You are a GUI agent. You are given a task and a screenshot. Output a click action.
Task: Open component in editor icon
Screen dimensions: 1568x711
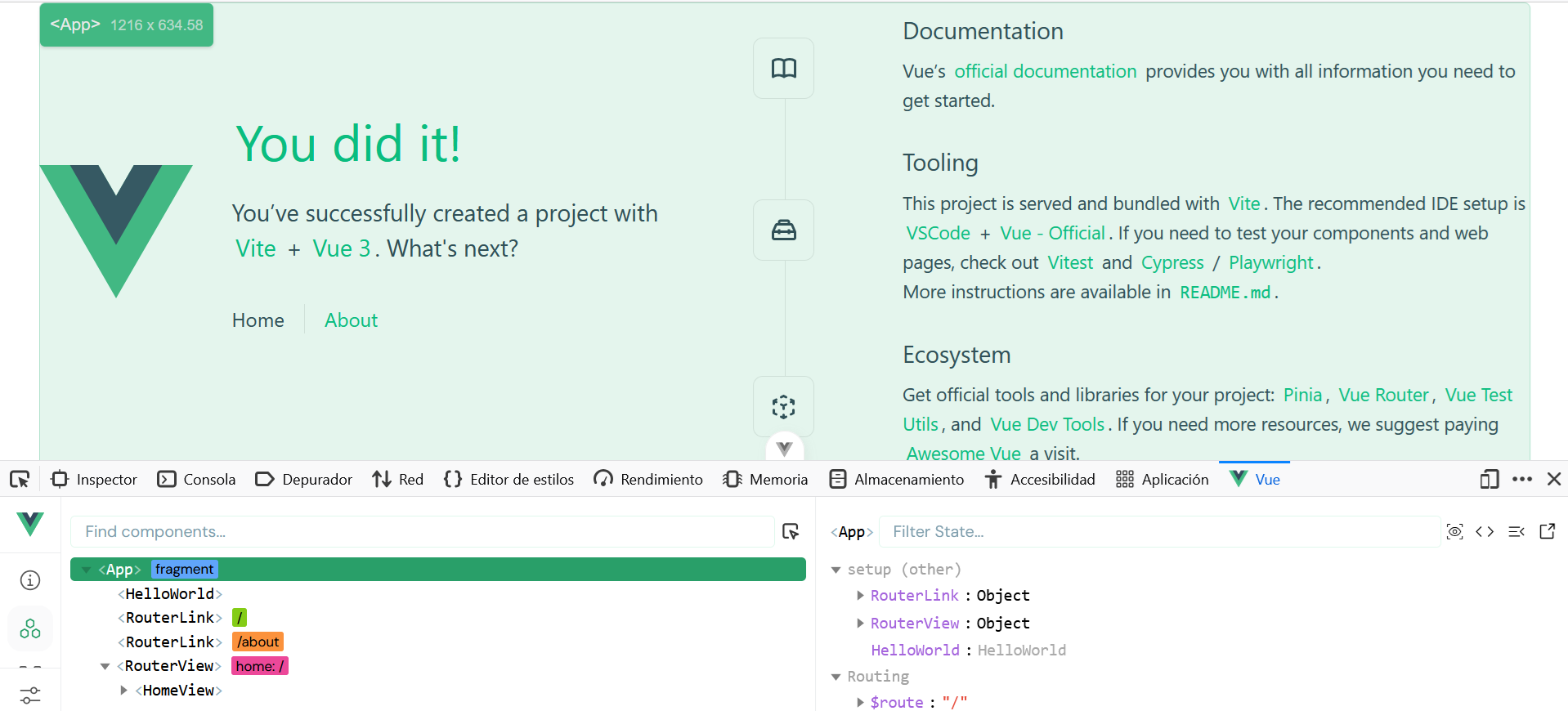click(1547, 532)
